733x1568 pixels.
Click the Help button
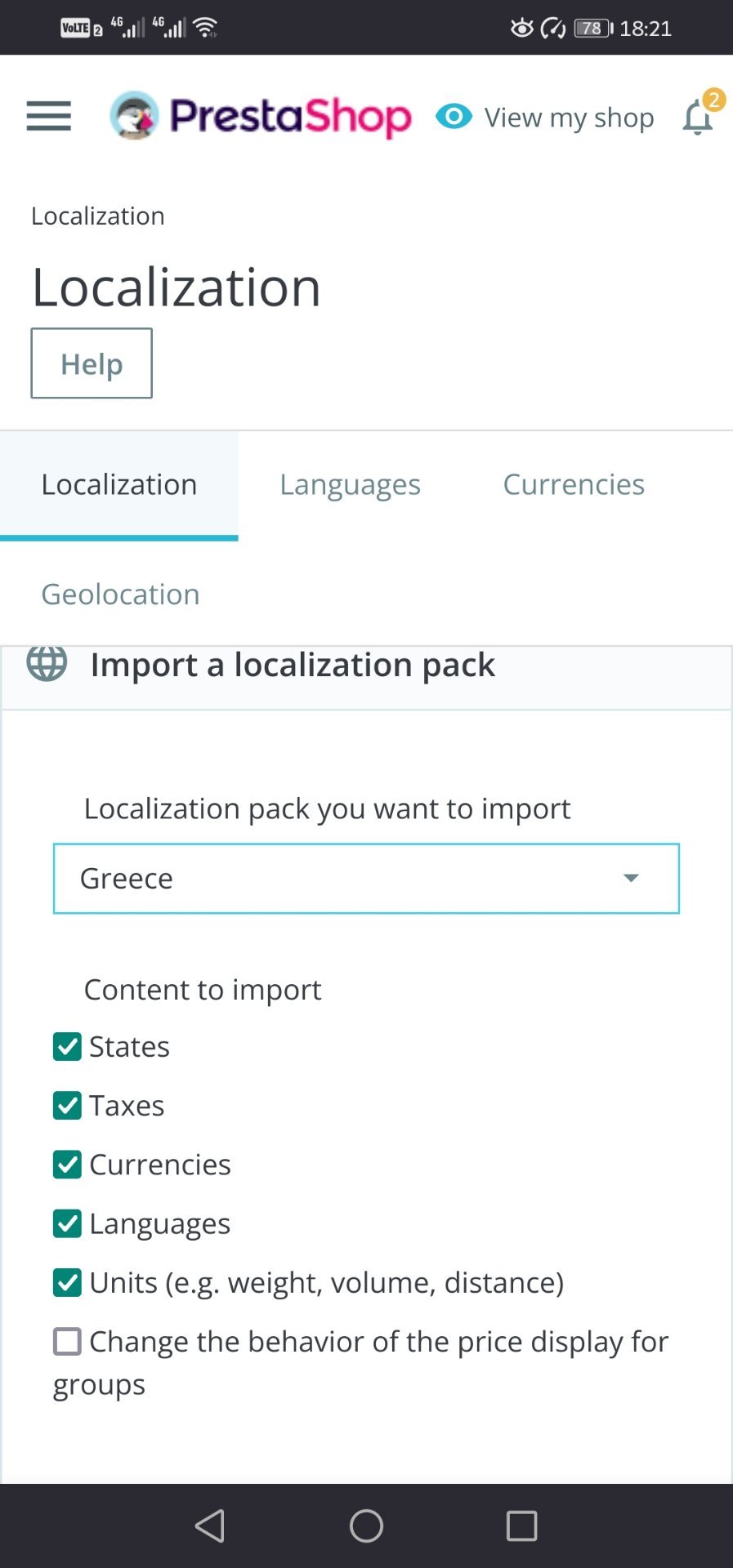[92, 363]
